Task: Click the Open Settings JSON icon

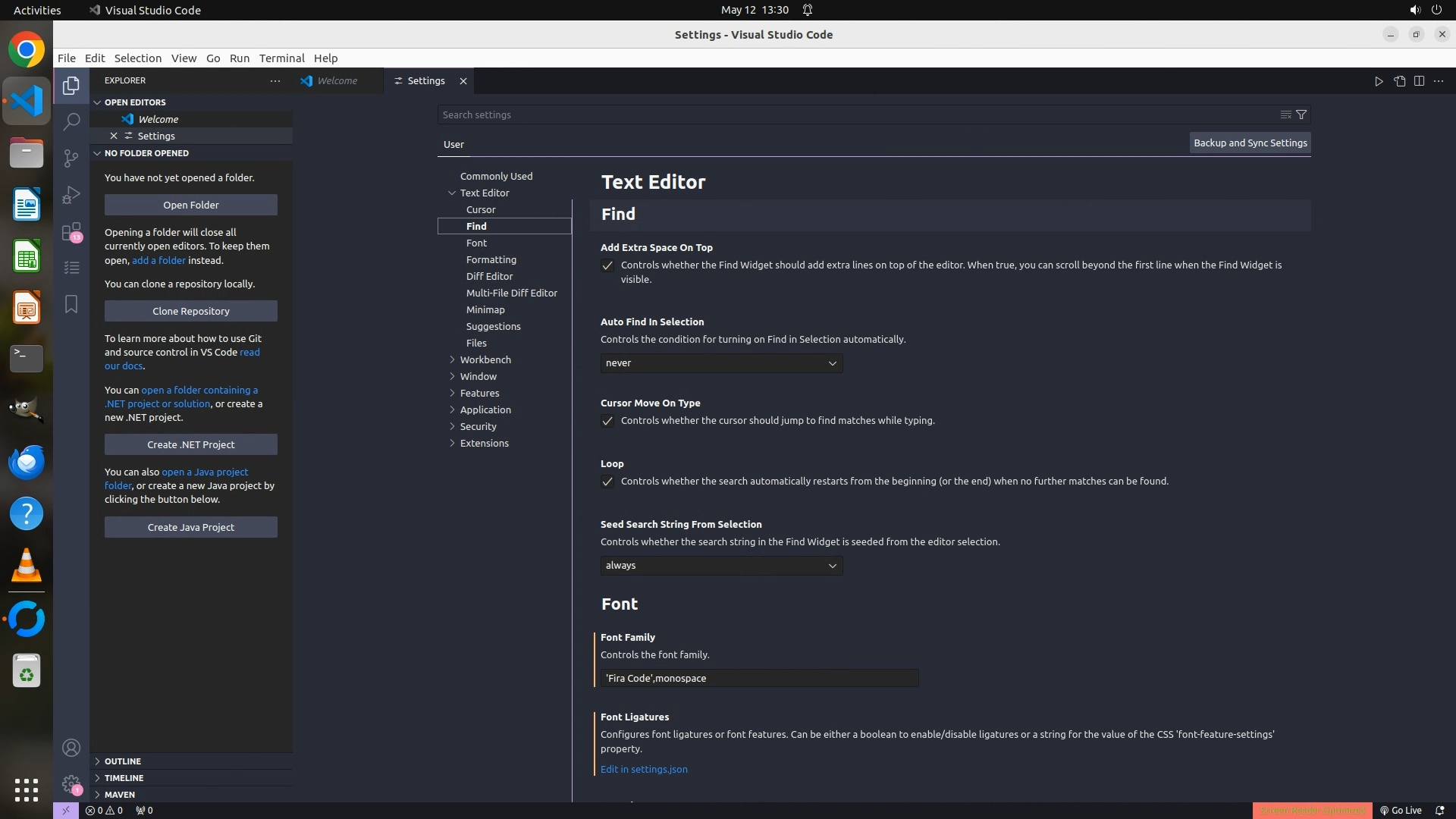Action: (1399, 81)
